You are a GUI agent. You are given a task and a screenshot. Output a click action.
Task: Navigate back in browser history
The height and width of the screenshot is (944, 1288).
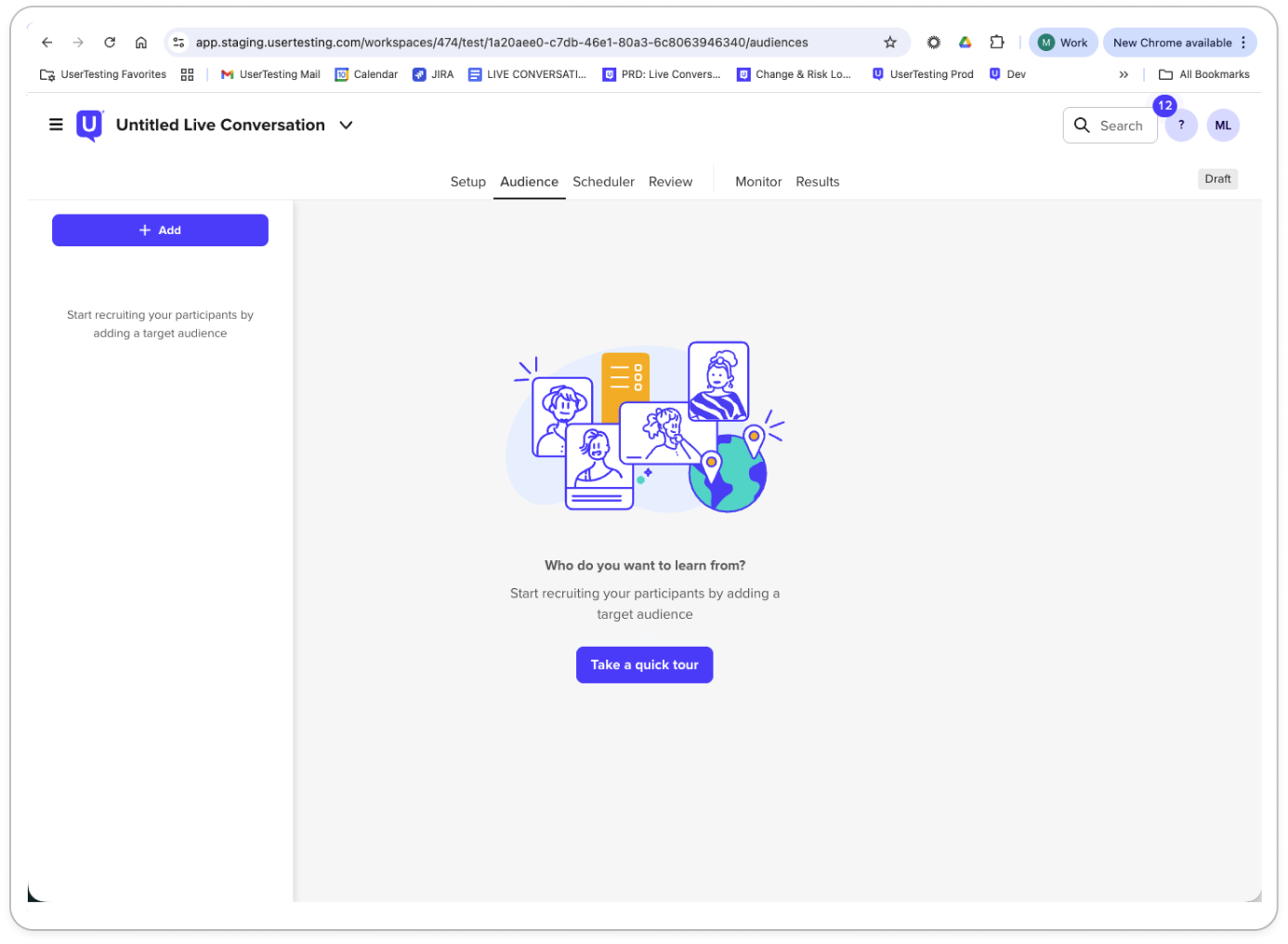(x=47, y=43)
